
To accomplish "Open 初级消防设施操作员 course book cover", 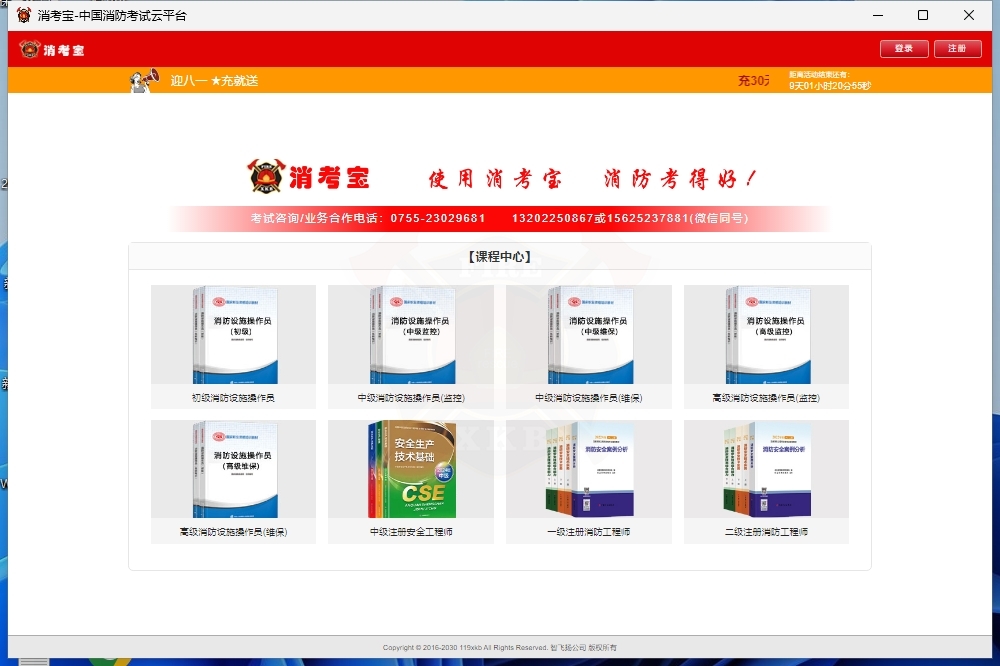I will tap(233, 335).
